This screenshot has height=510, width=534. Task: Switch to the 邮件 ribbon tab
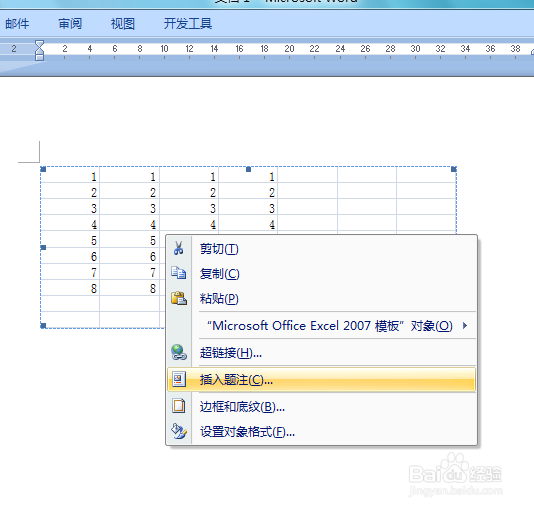tap(17, 23)
